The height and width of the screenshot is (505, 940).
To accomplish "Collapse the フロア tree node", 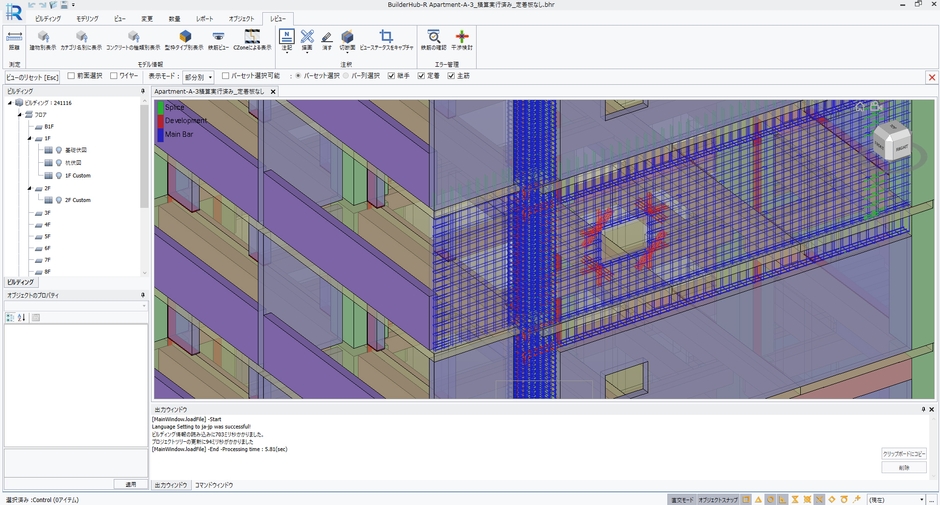I will pos(20,114).
